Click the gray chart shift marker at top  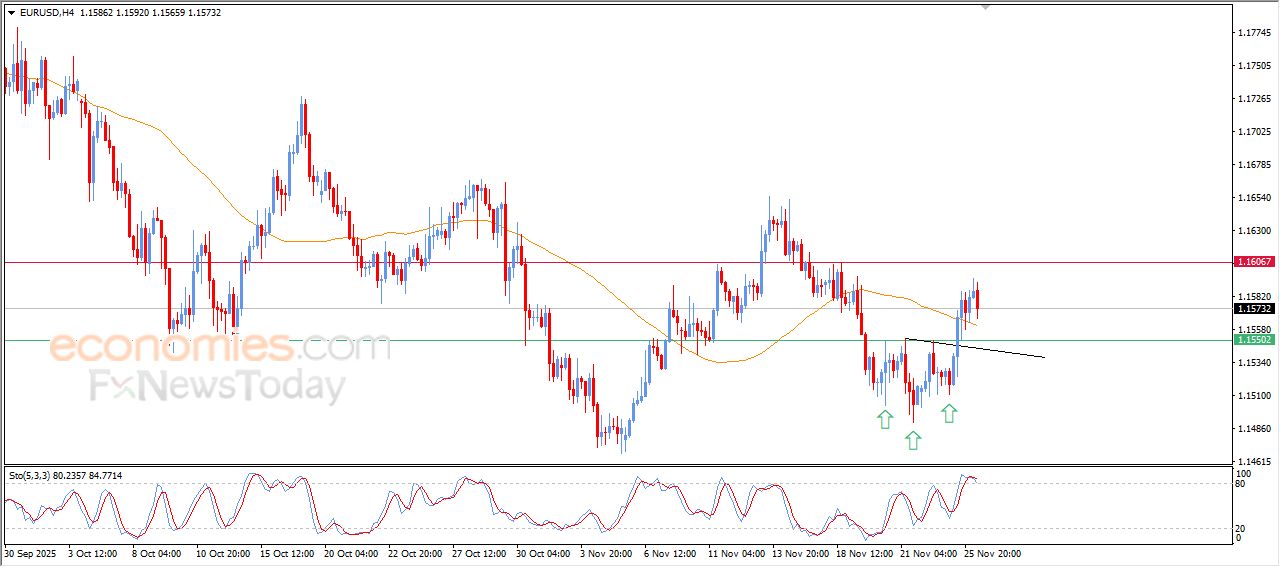pyautogui.click(x=986, y=7)
